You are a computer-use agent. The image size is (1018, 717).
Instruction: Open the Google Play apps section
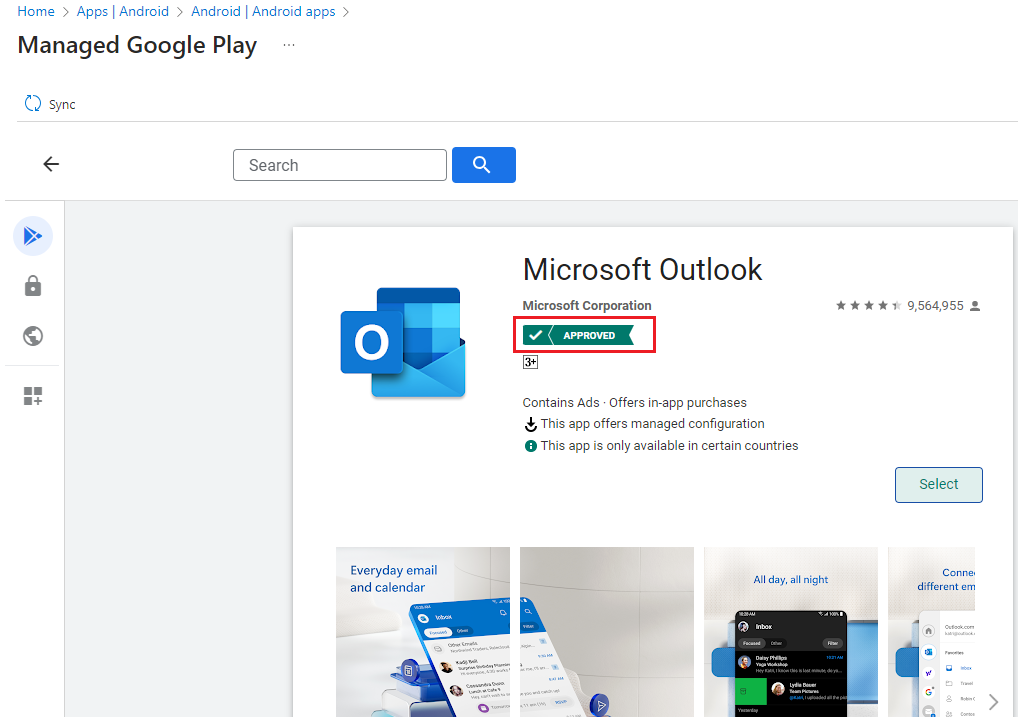[32, 236]
